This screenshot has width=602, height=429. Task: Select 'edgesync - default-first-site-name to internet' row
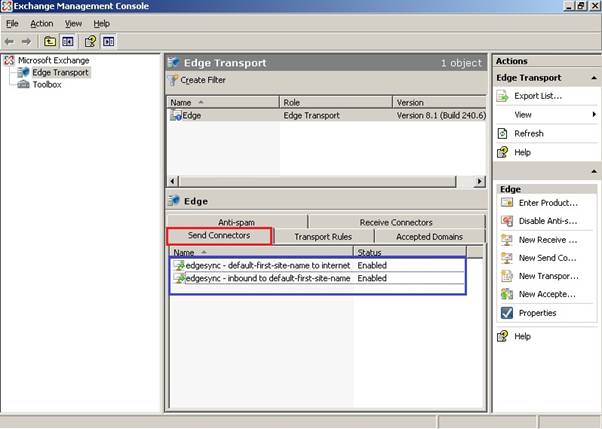(x=317, y=265)
